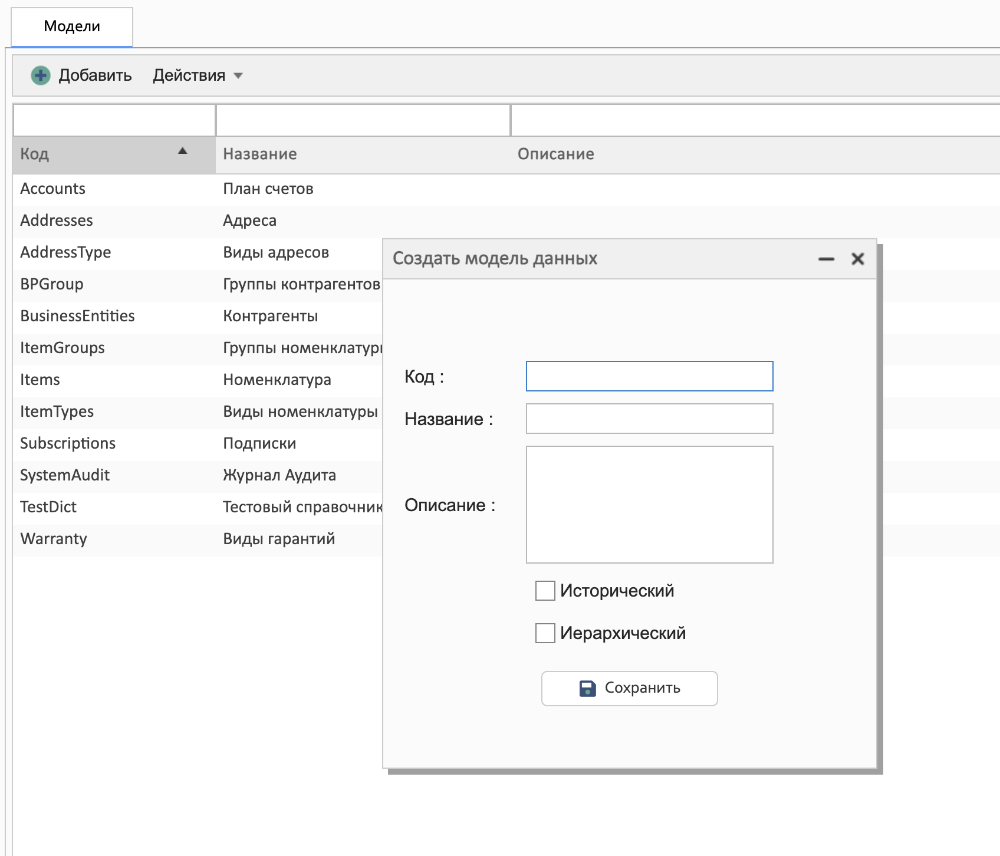Toggle the sort arrow in Код column
The height and width of the screenshot is (856, 1000).
[182, 152]
